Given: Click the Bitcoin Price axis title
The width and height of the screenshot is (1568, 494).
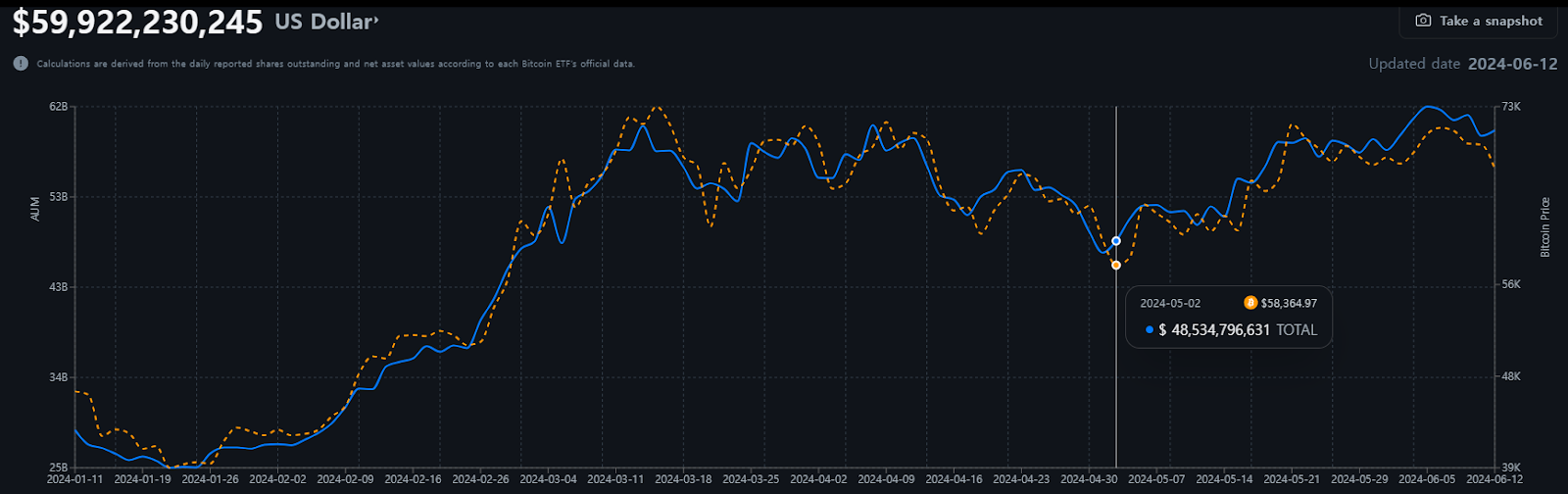Looking at the screenshot, I should (x=1545, y=227).
